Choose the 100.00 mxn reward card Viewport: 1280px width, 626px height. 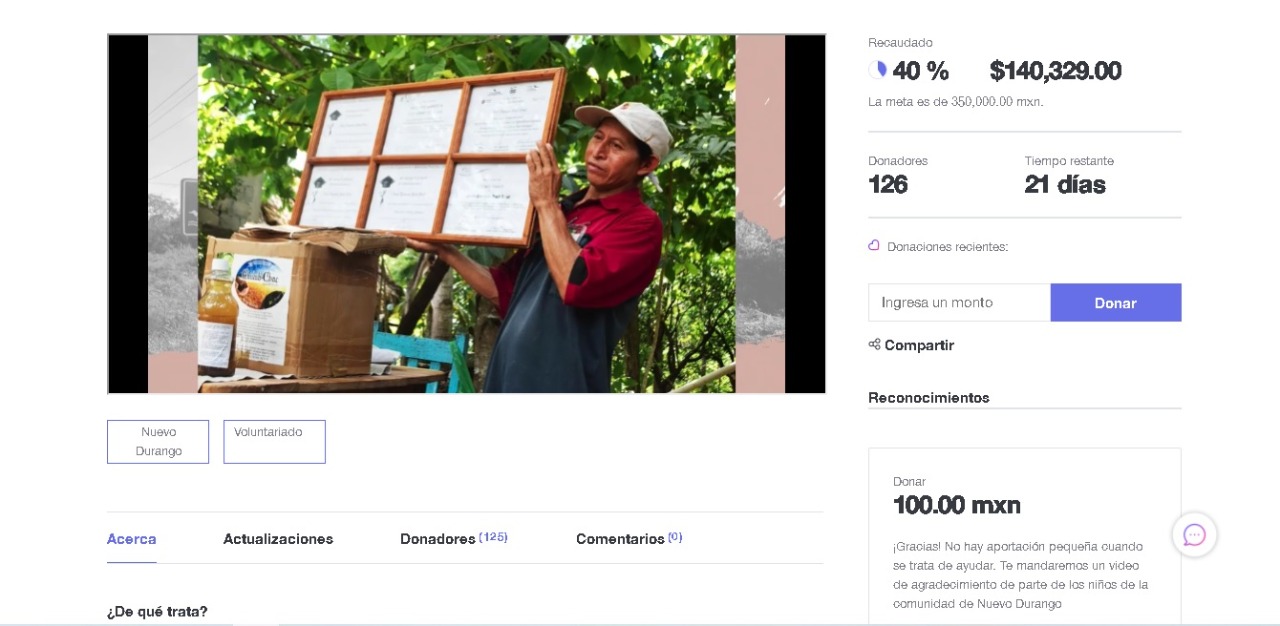click(1024, 540)
